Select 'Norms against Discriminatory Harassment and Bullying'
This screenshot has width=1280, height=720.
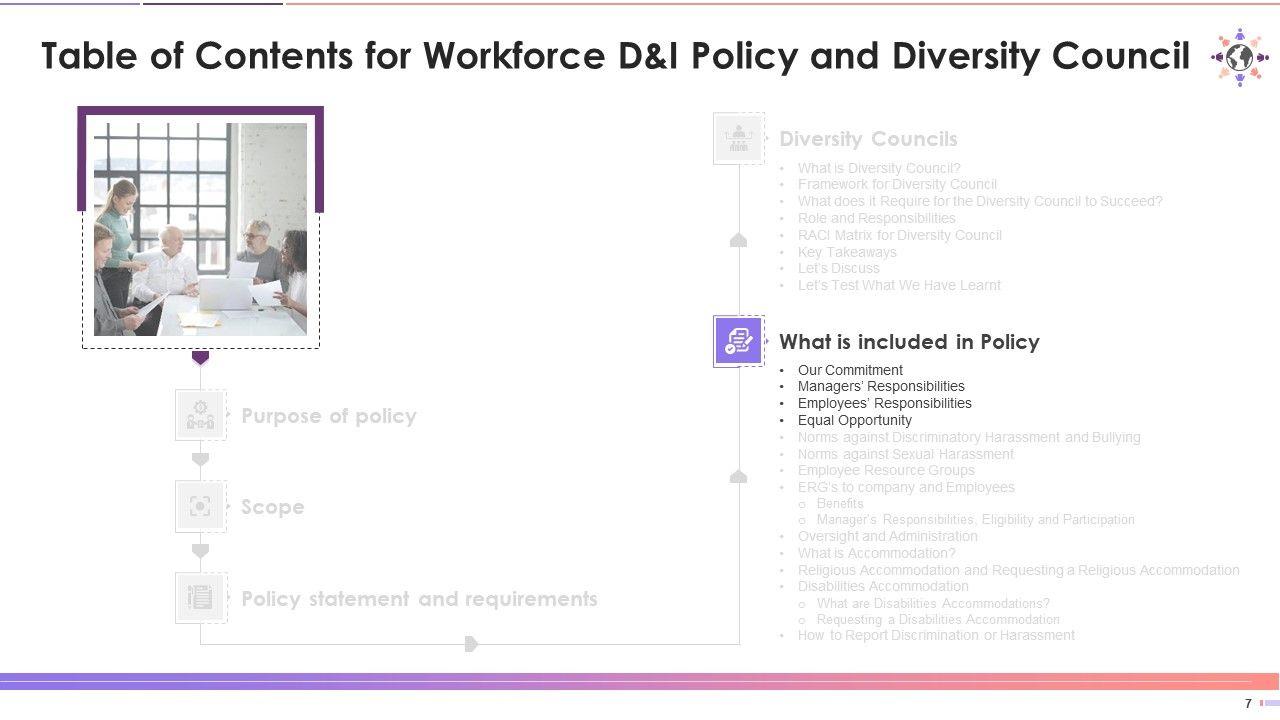(x=969, y=437)
